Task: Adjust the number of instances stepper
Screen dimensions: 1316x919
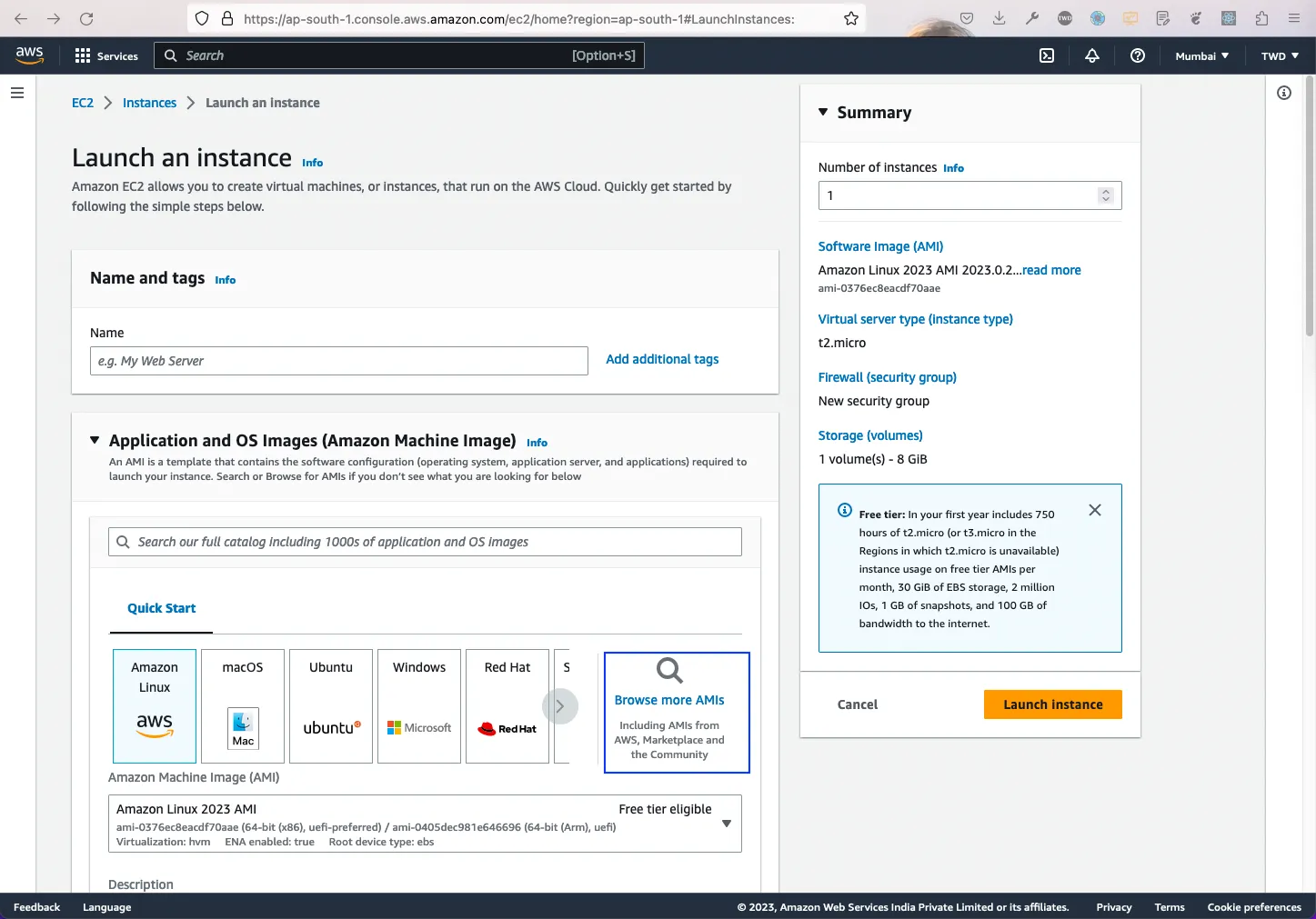Action: click(1106, 195)
